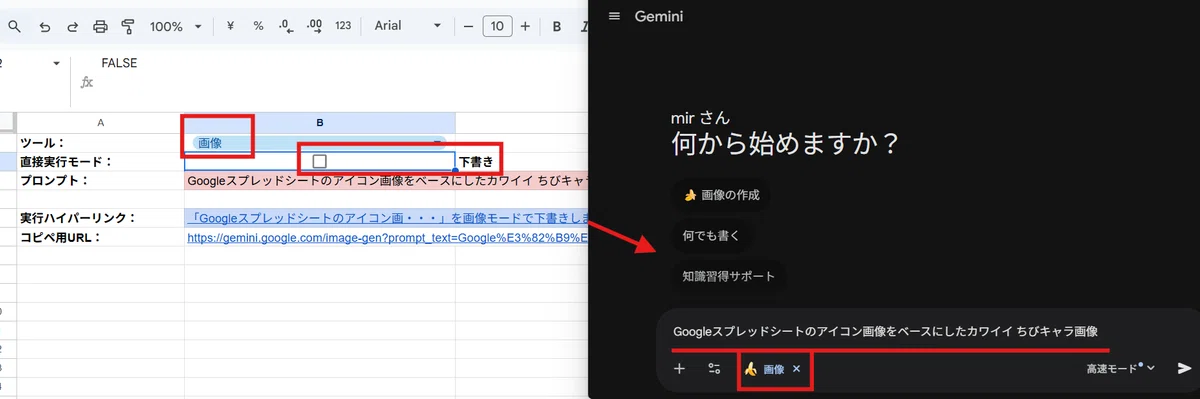Screen dimensions: 1200x399
Task: Select the ツール： label cell
Action: pos(100,143)
